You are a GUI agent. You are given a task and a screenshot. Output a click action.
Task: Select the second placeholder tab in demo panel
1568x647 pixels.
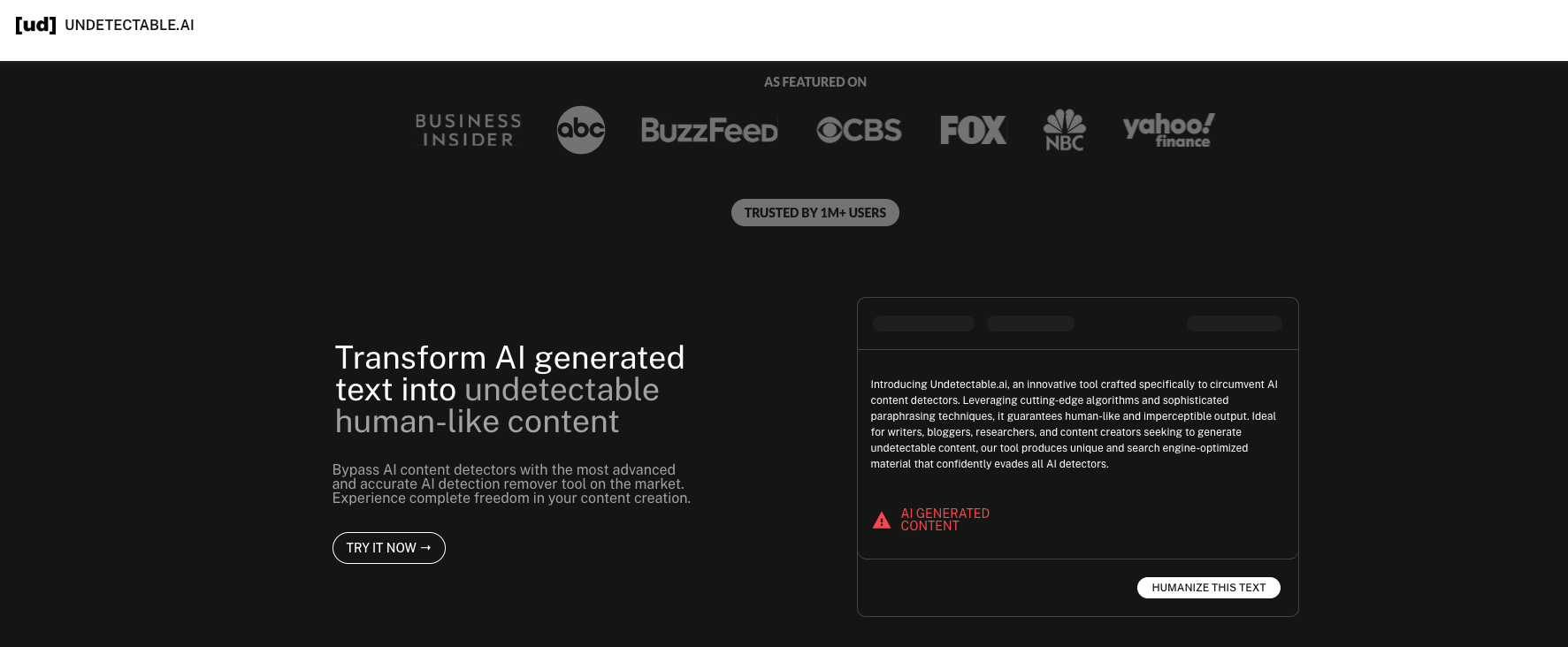tap(1030, 323)
